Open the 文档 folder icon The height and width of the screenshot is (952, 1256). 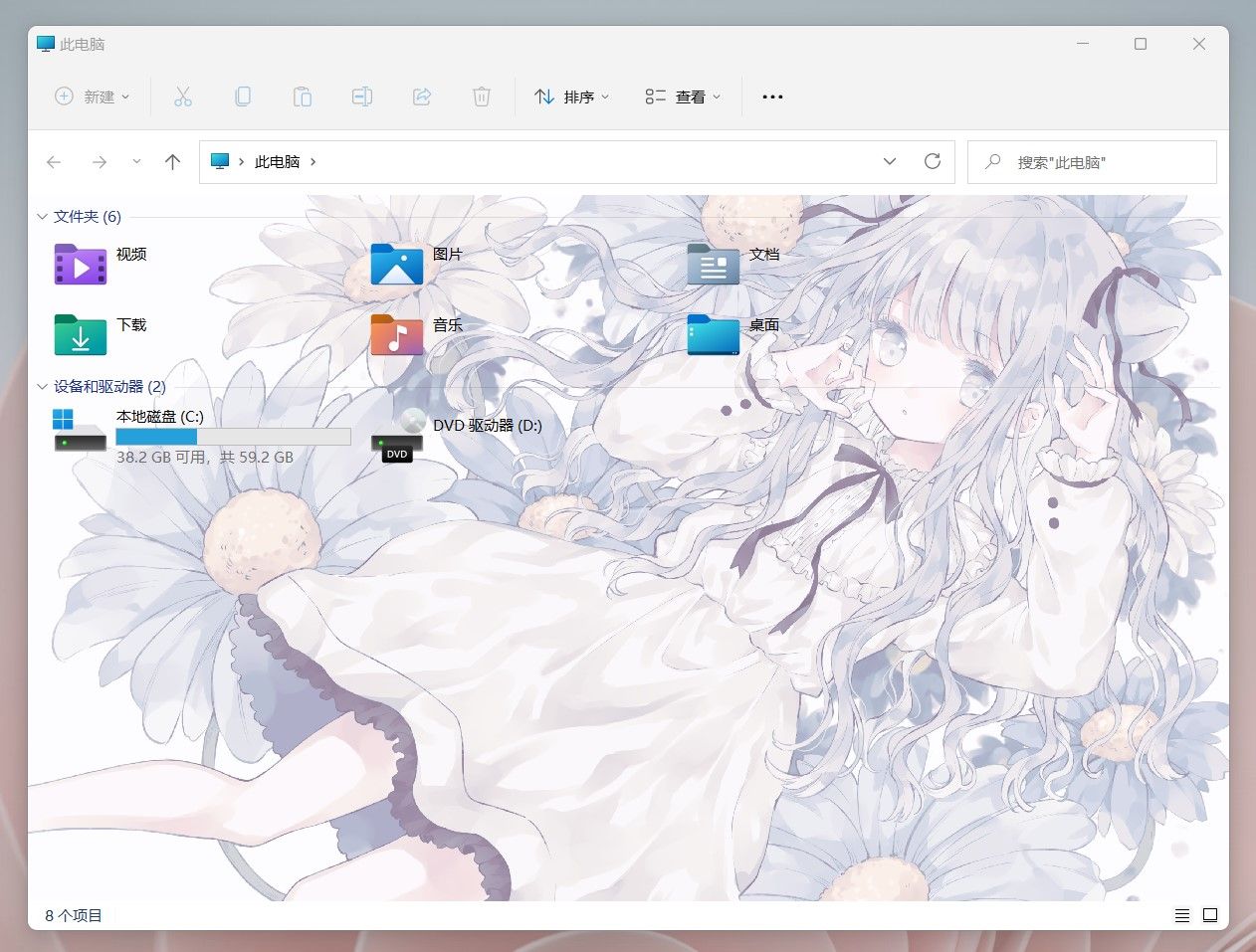tap(714, 265)
